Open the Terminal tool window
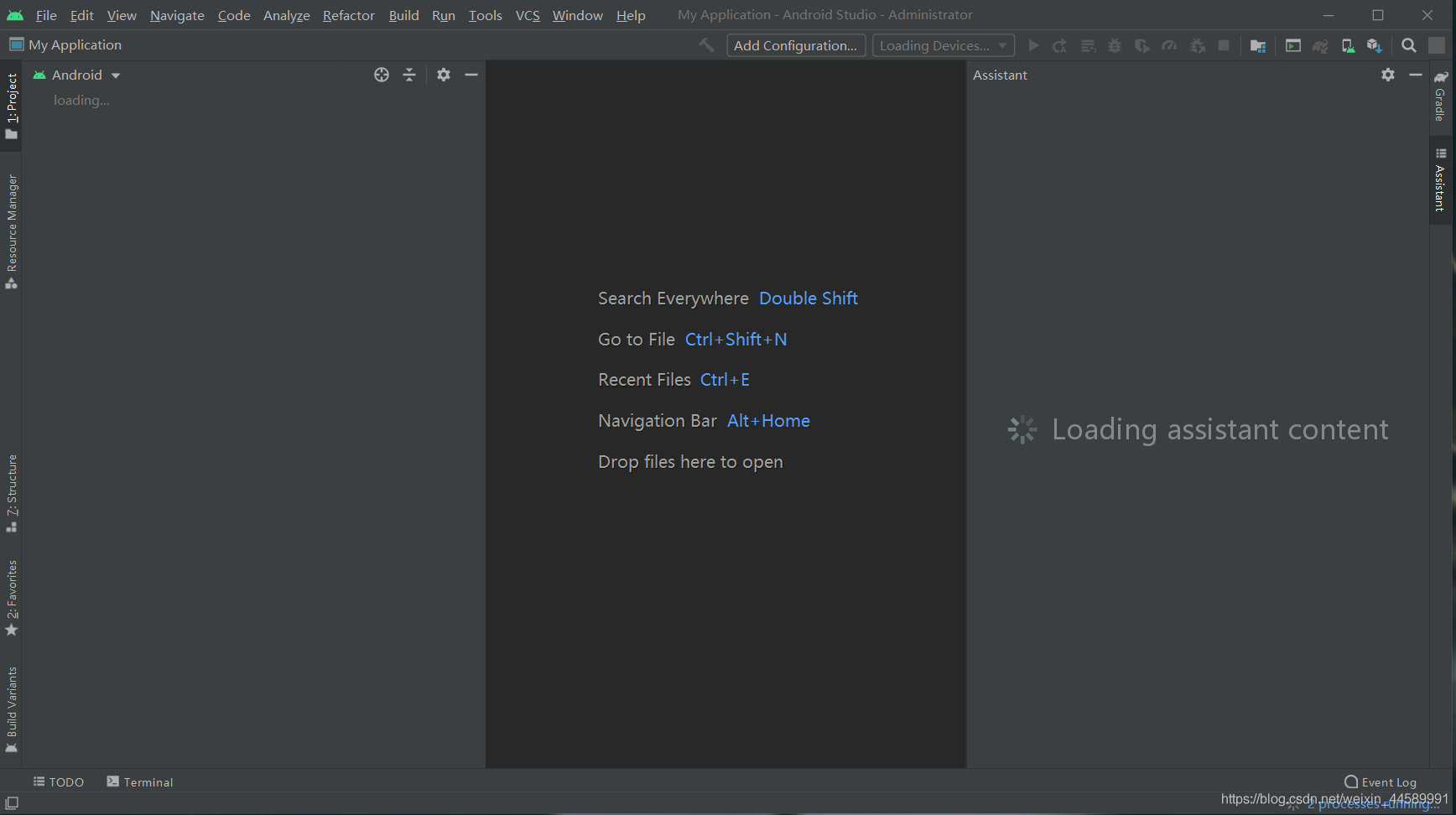This screenshot has width=1456, height=815. click(140, 781)
